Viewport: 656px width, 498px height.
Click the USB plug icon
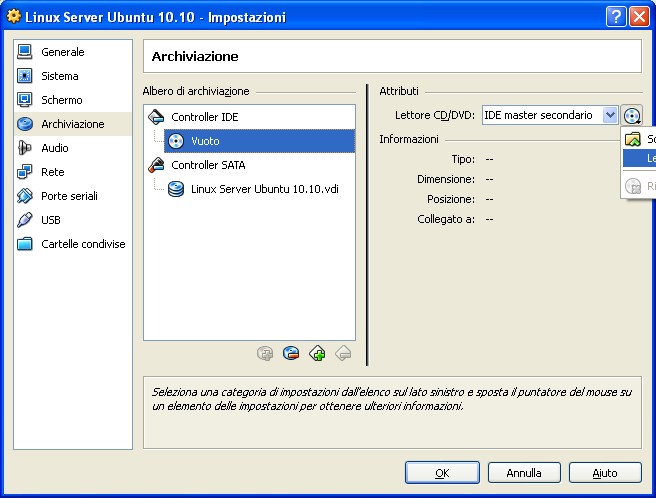pyautogui.click(x=25, y=220)
